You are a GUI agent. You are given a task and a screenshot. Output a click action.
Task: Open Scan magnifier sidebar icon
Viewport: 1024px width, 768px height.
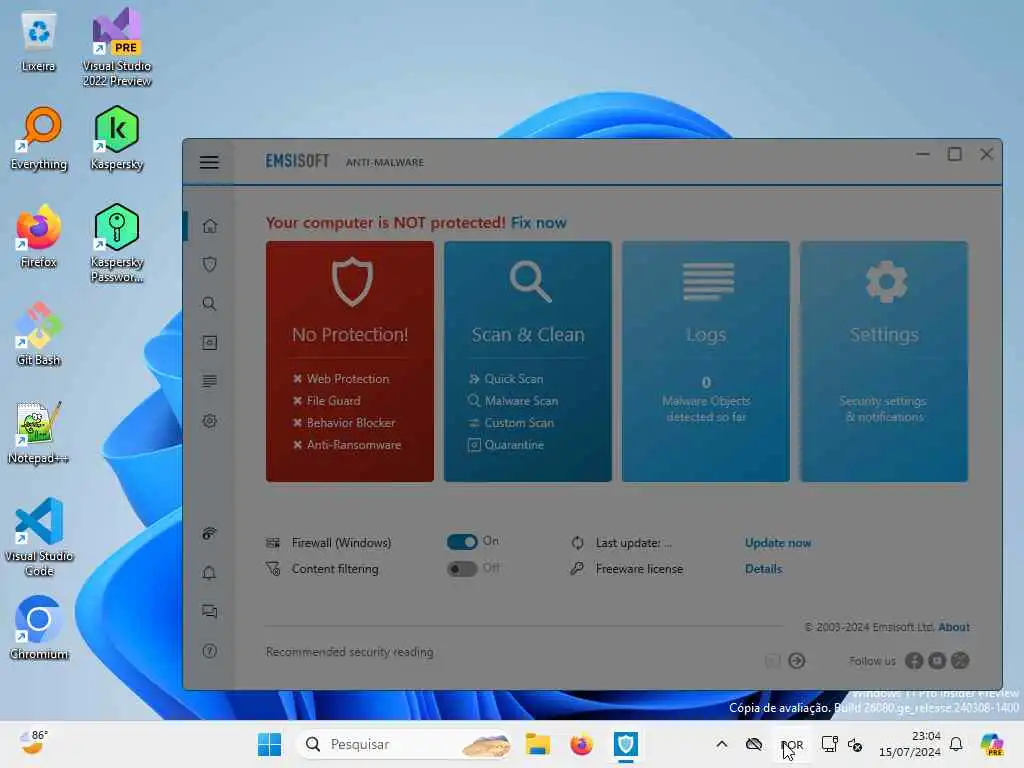click(x=210, y=304)
